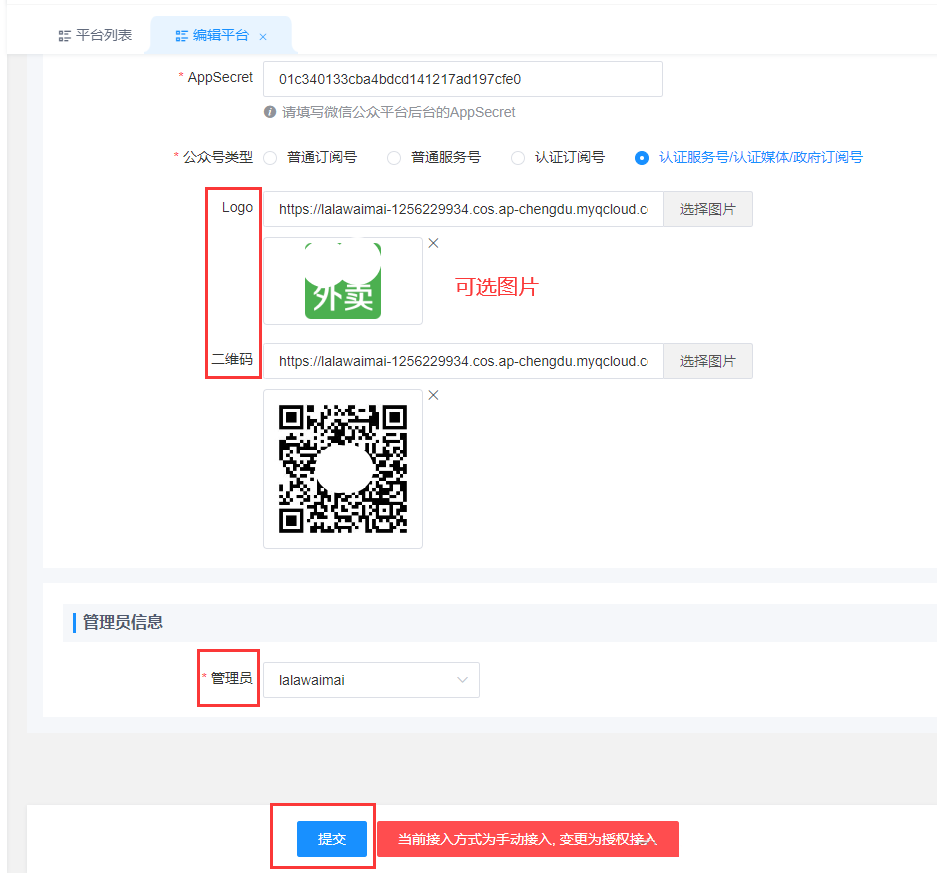Remove the Logo image with X icon

pos(434,243)
